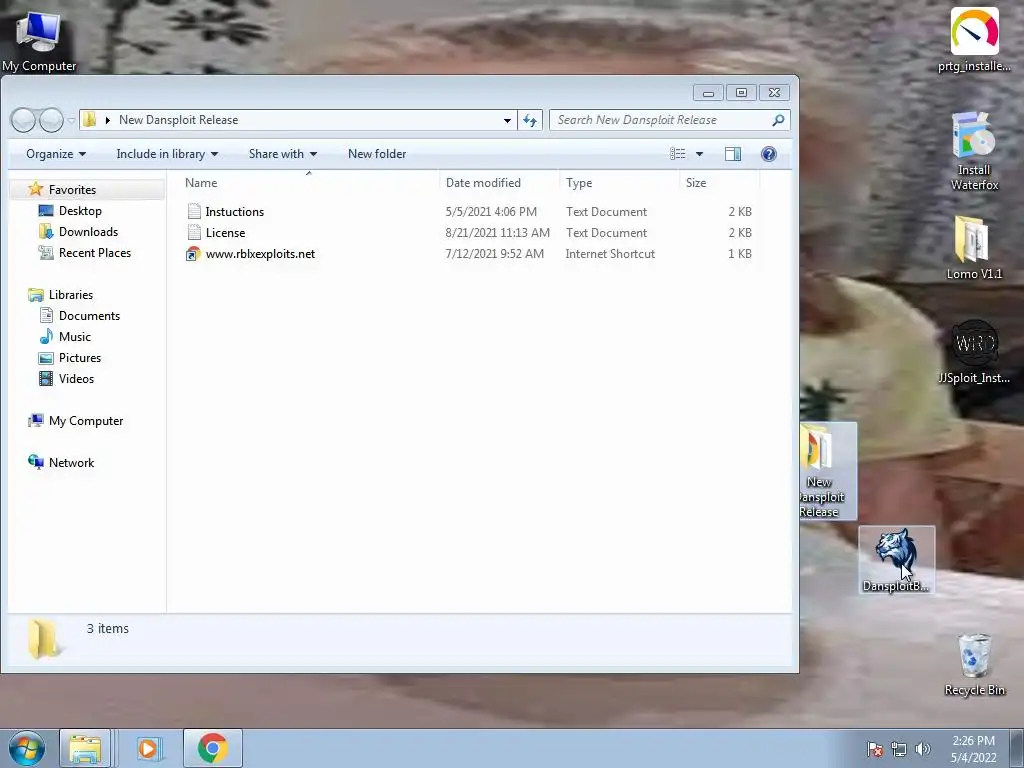This screenshot has width=1024, height=768.
Task: Click the 3 items details pane text
Action: [108, 629]
